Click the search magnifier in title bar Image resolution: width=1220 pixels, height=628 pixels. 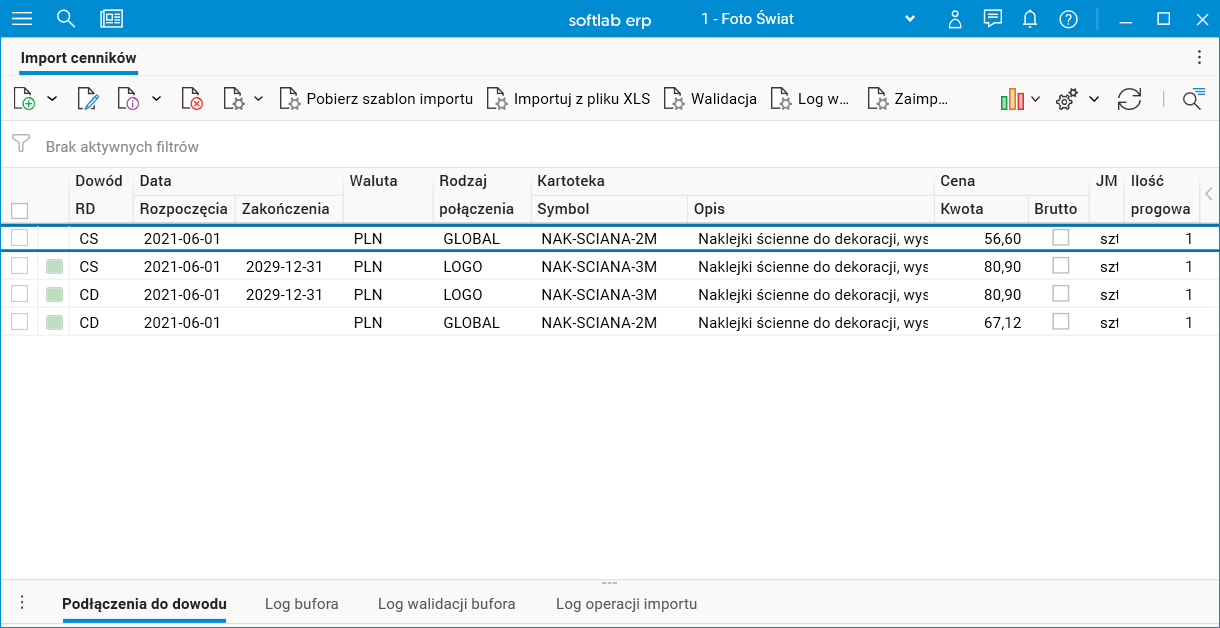(66, 19)
